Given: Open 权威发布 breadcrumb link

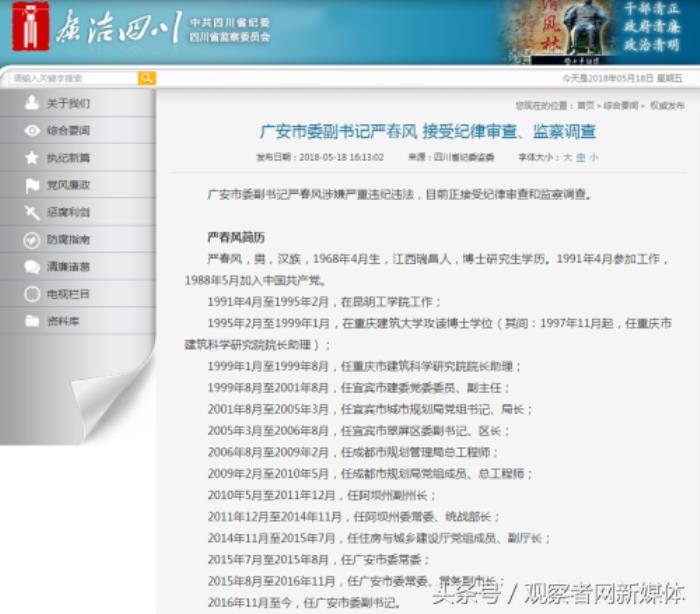Looking at the screenshot, I should [667, 105].
